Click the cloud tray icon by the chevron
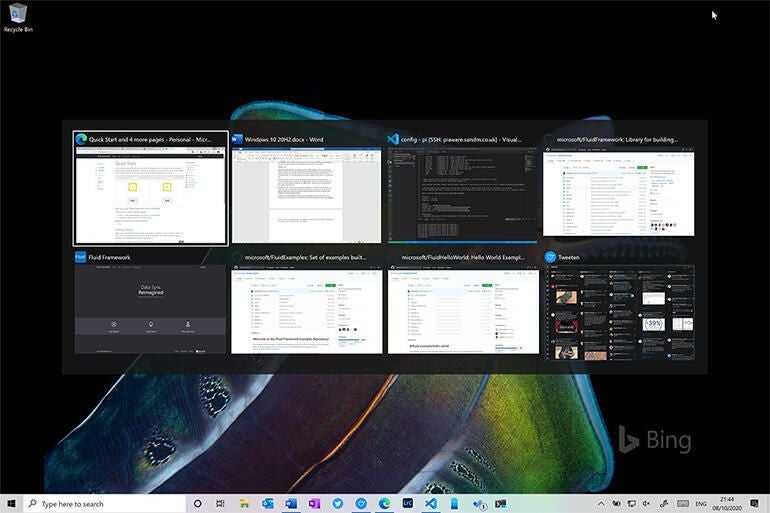Screen dimensions: 770x513 [616, 504]
